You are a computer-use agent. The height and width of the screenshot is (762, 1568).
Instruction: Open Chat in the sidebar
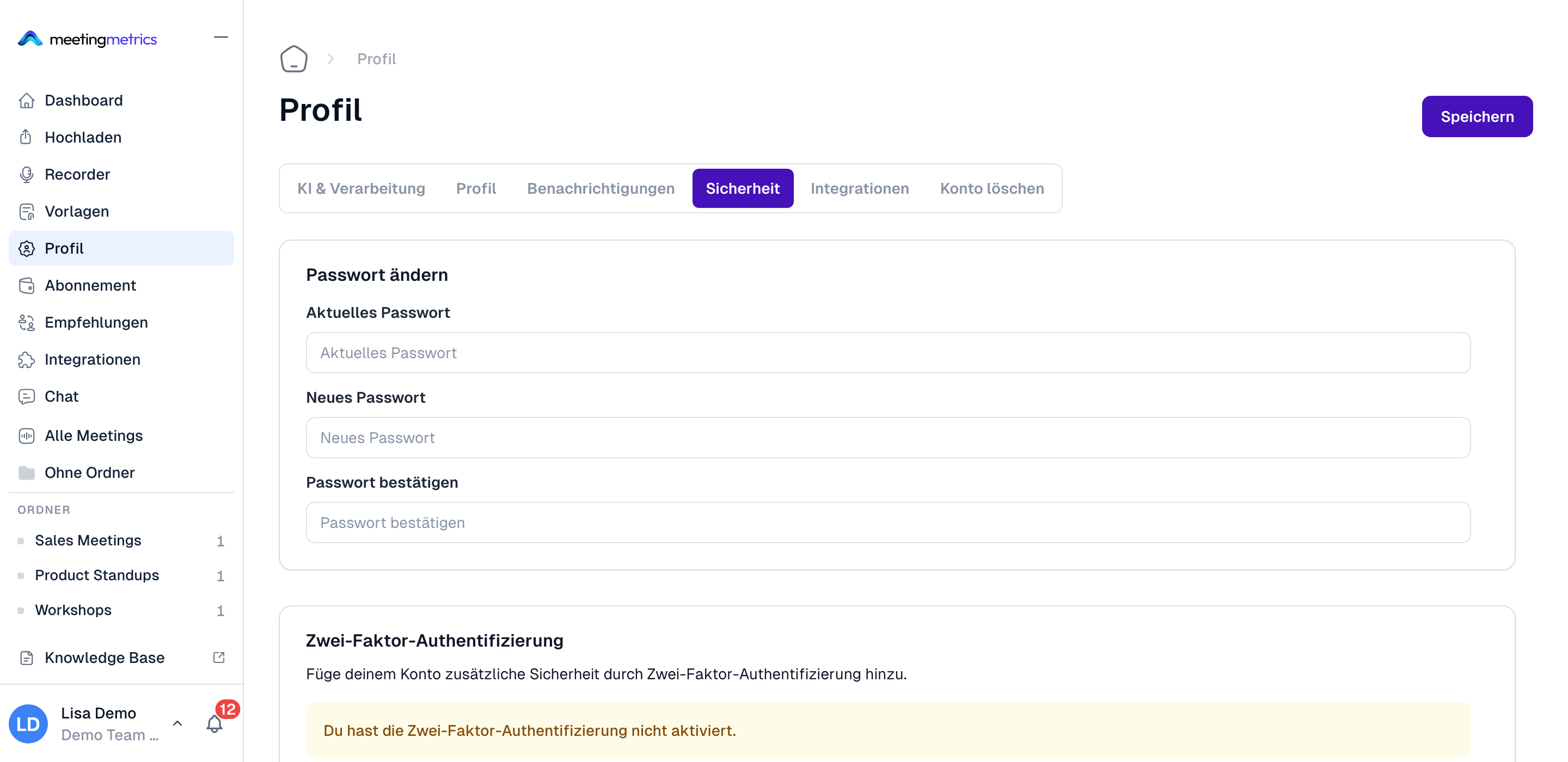coord(121,397)
